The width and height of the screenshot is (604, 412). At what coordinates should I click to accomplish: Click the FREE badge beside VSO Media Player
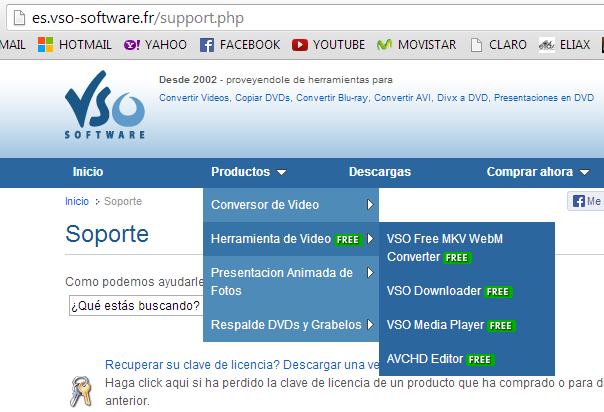[x=501, y=326]
